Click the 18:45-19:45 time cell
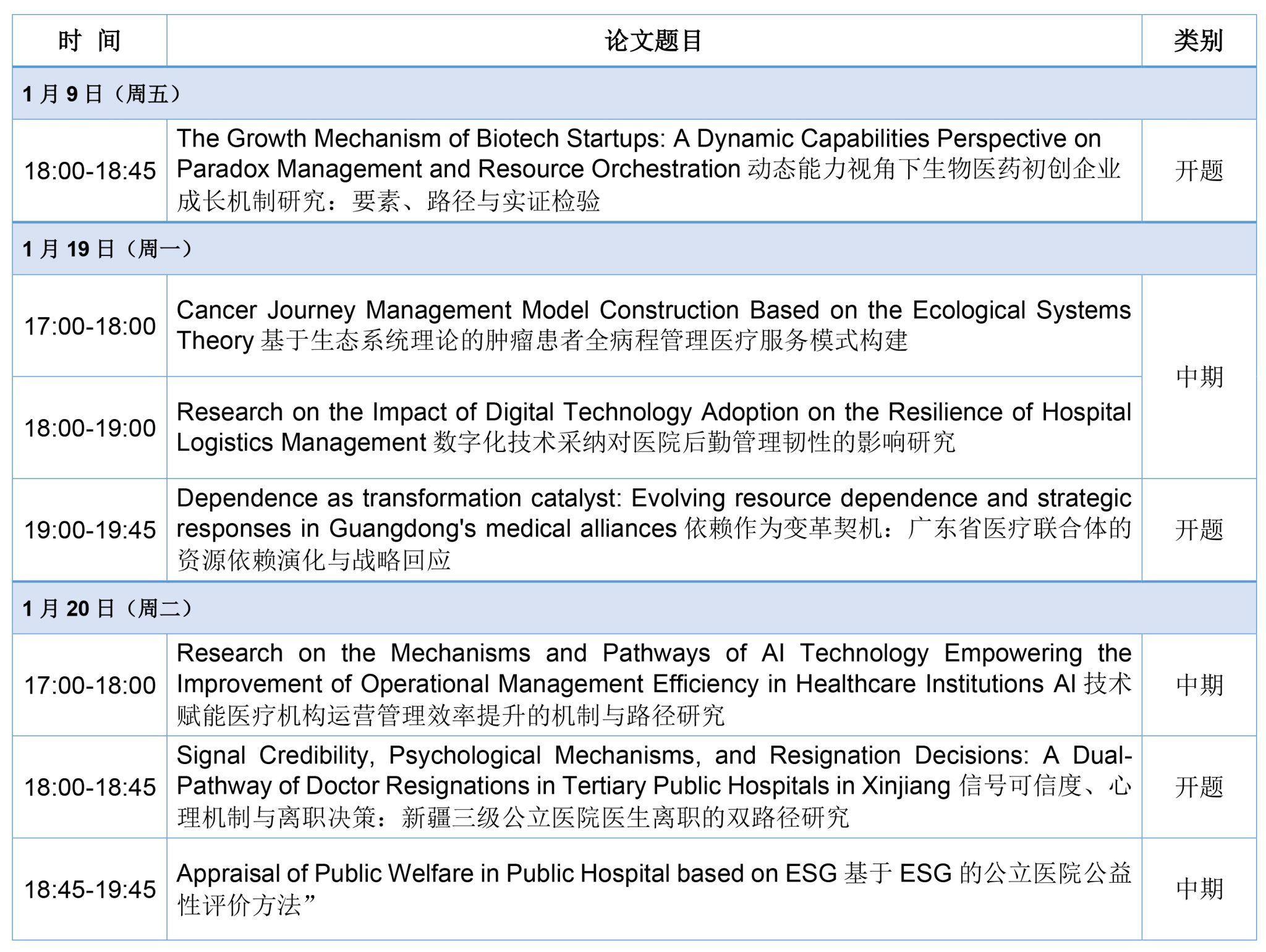Viewport: 1266px width, 952px height. (90, 889)
